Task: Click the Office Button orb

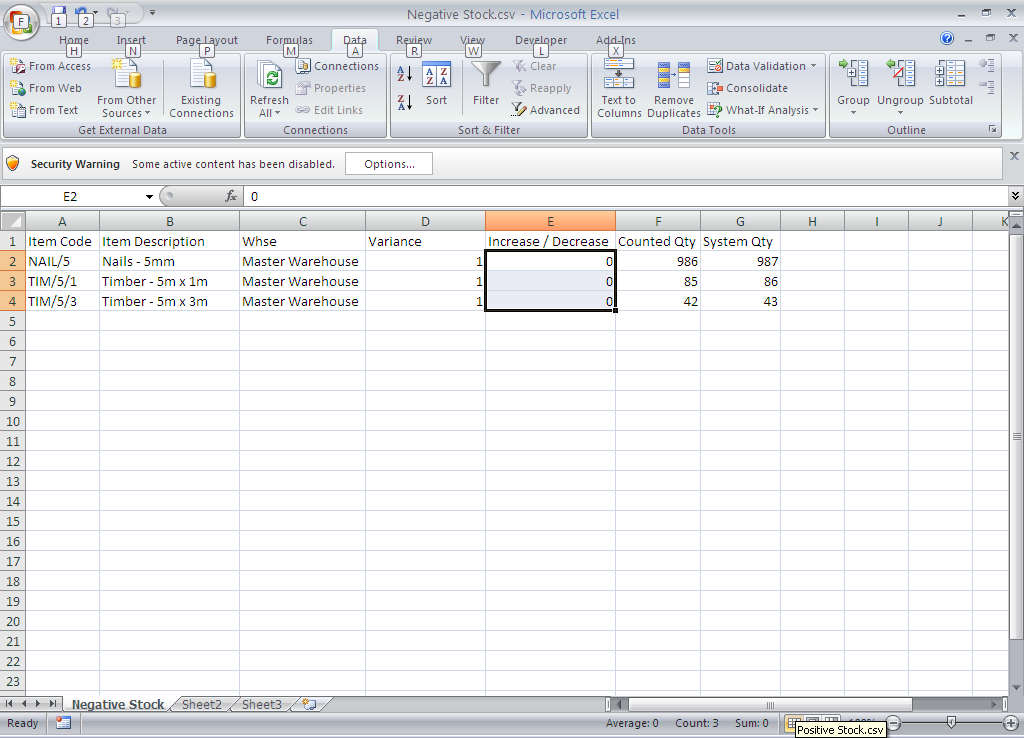Action: click(x=21, y=20)
